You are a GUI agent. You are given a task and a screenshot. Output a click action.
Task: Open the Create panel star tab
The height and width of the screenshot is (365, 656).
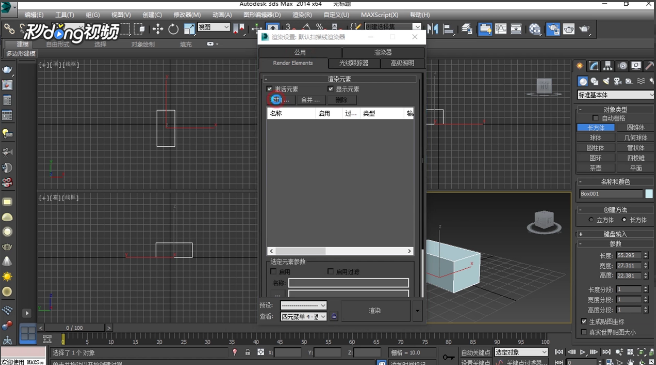click(x=580, y=66)
